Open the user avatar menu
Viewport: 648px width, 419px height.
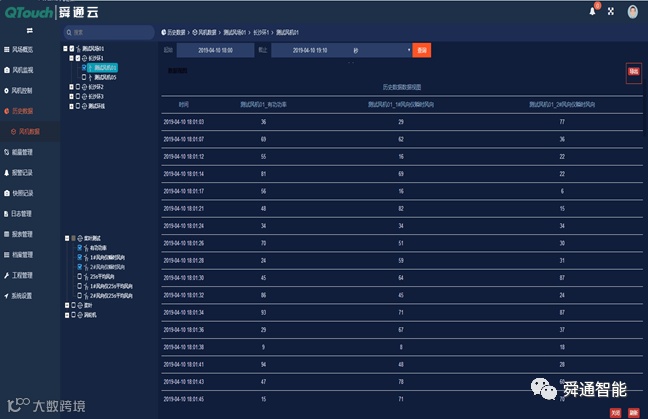(632, 12)
